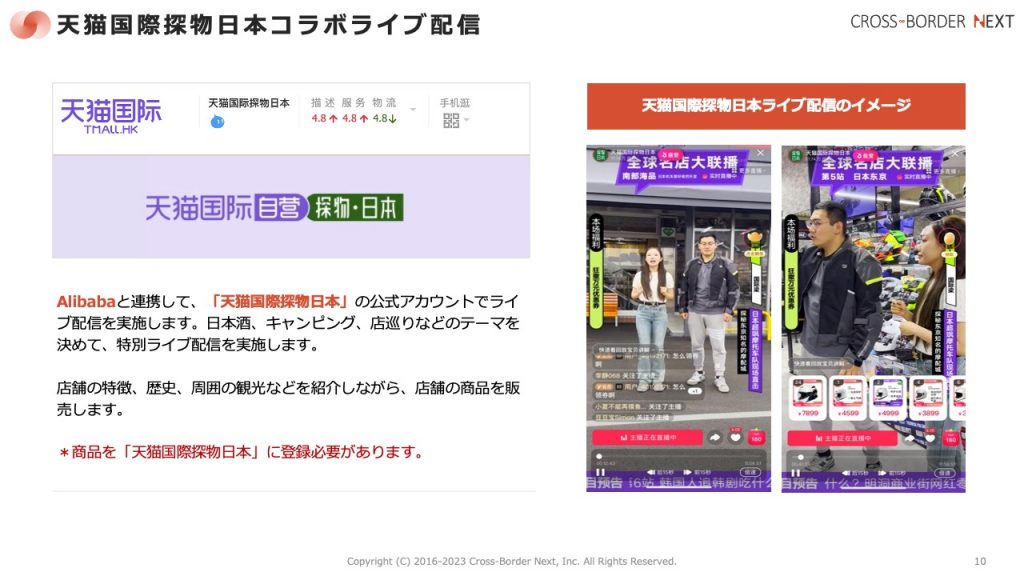Skip forward 15 seconds in the right stream
This screenshot has width=1024, height=576.
tap(891, 472)
